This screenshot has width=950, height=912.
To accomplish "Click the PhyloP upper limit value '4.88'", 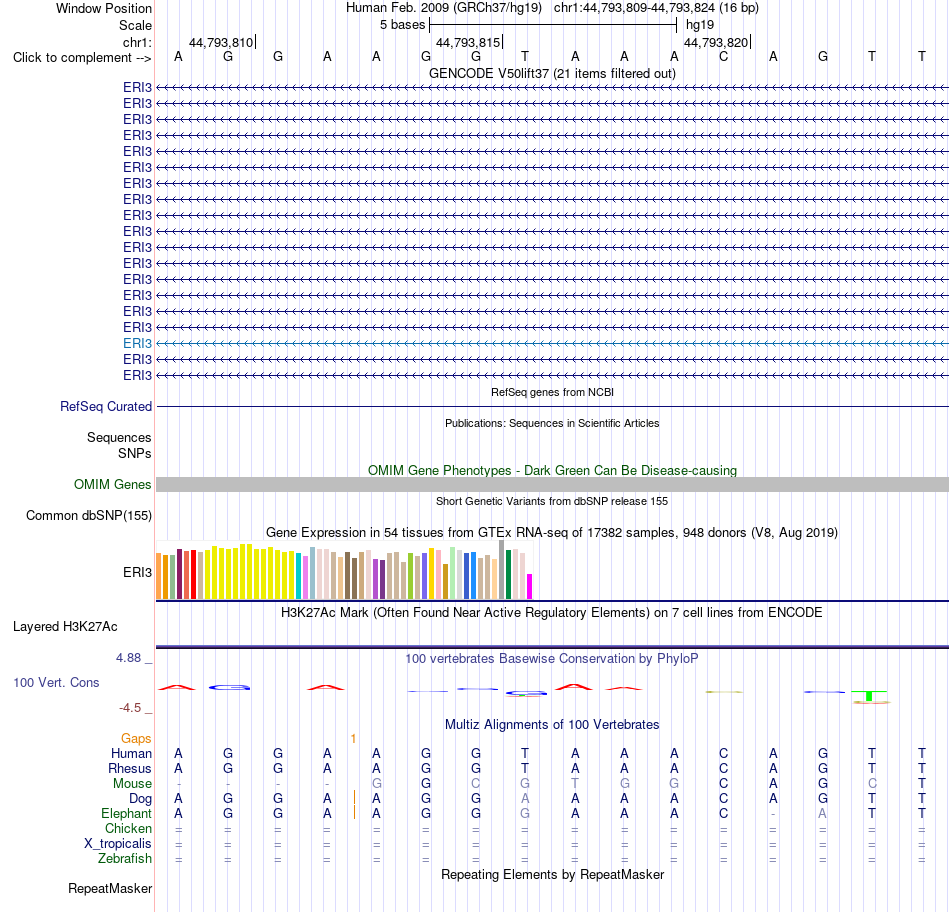I will [128, 657].
